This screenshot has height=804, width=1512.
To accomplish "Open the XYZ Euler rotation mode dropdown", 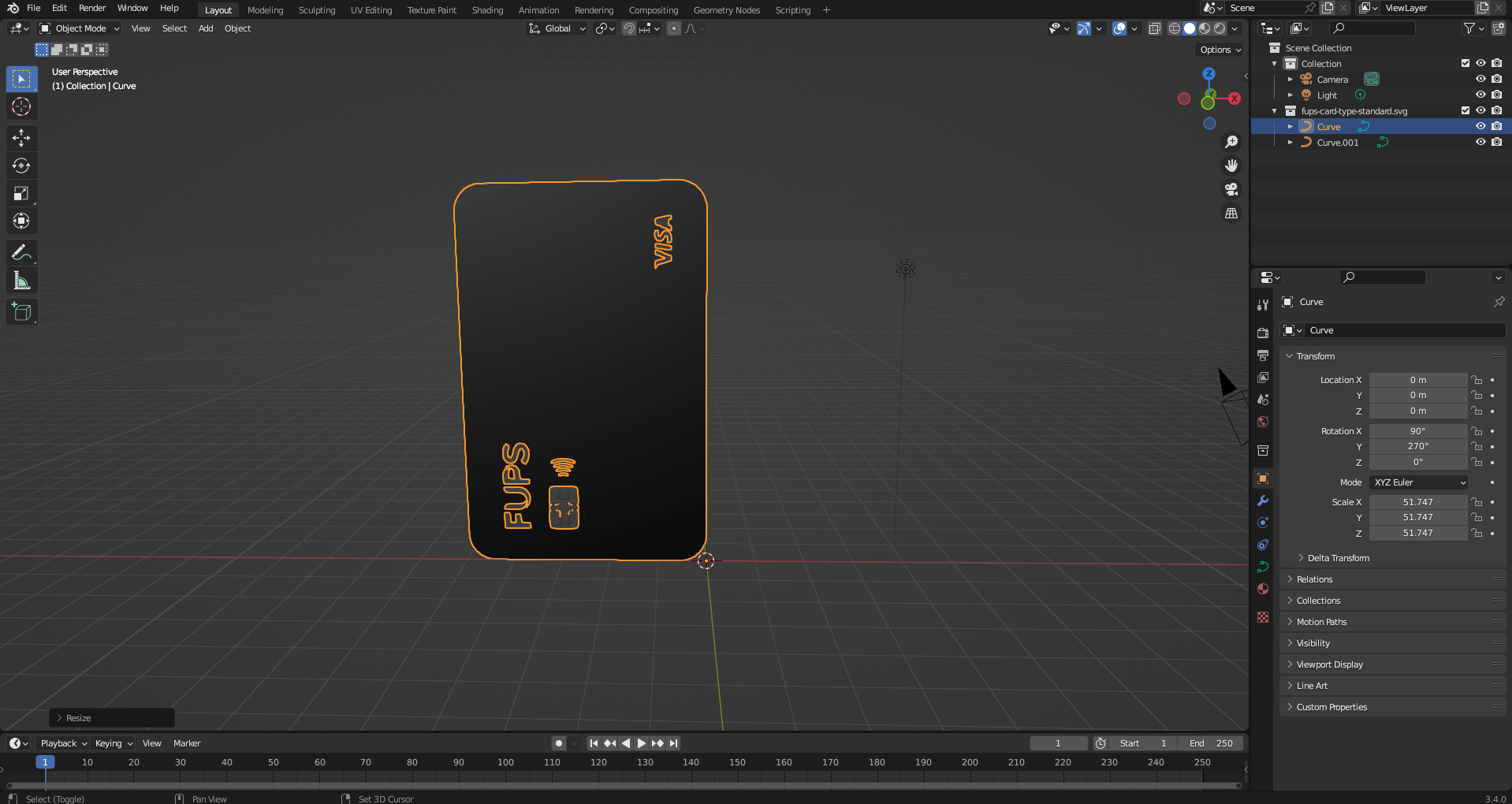I will point(1418,482).
